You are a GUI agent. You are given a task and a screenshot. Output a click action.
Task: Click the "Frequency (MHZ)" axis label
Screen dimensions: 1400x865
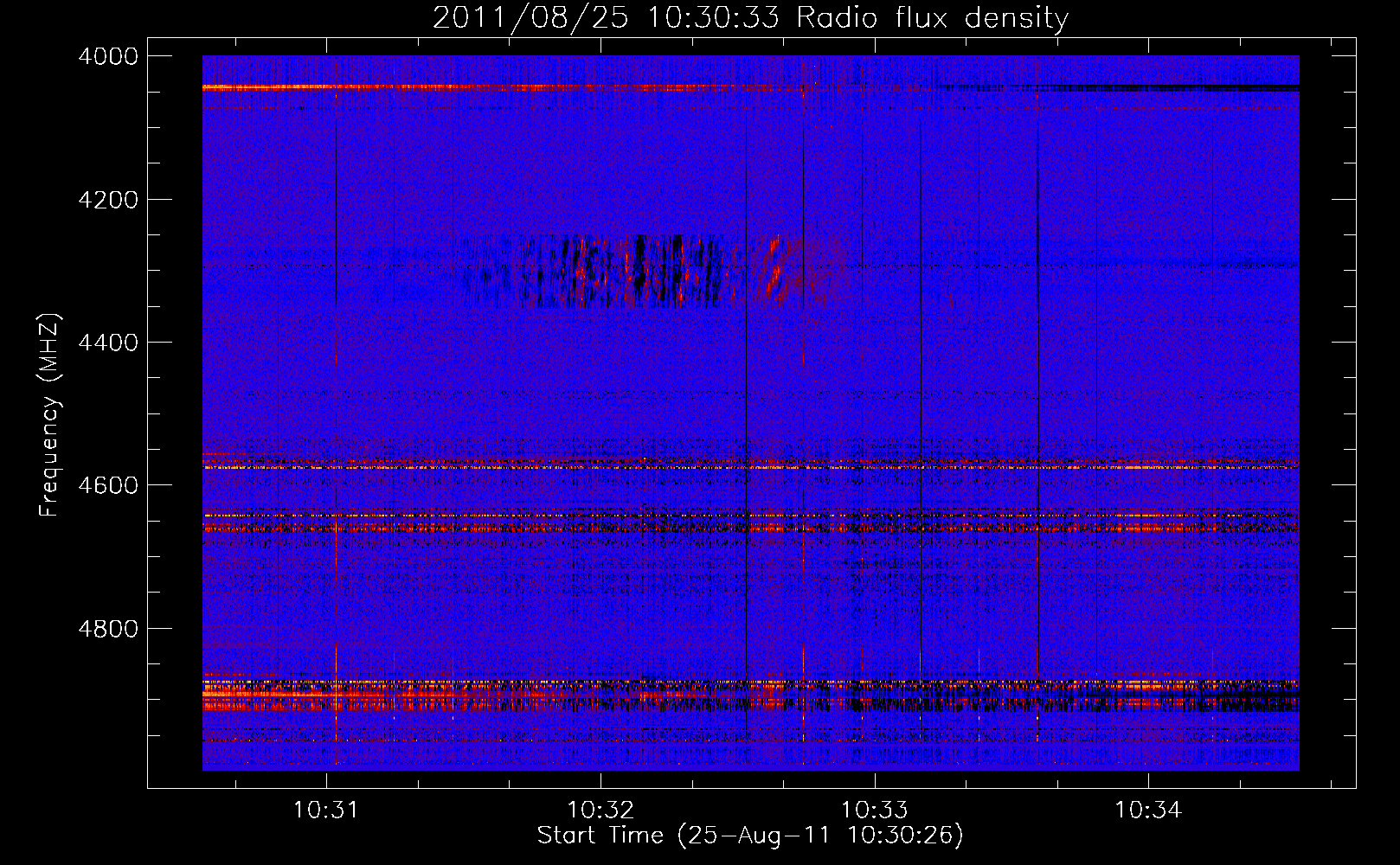pos(50,415)
